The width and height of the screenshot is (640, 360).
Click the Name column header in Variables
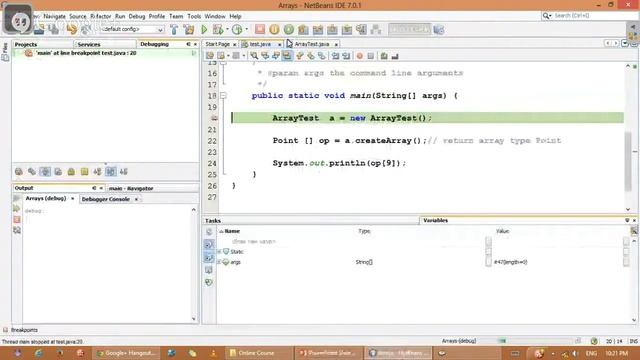(232, 231)
